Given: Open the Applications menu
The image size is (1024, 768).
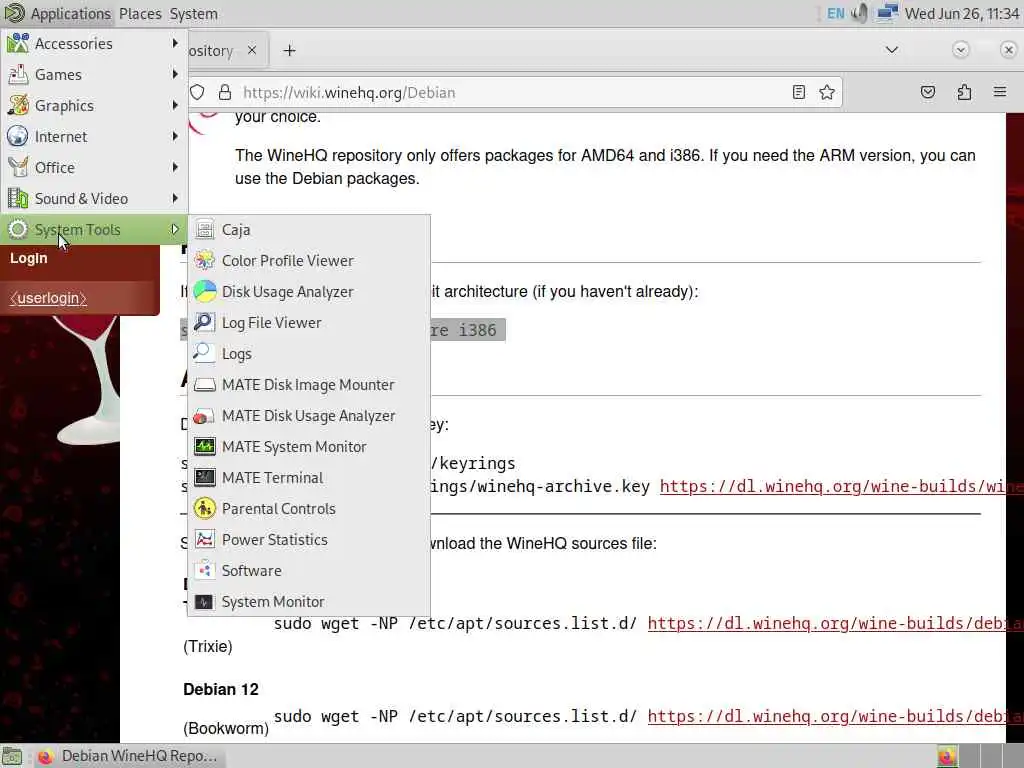Looking at the screenshot, I should (x=57, y=14).
